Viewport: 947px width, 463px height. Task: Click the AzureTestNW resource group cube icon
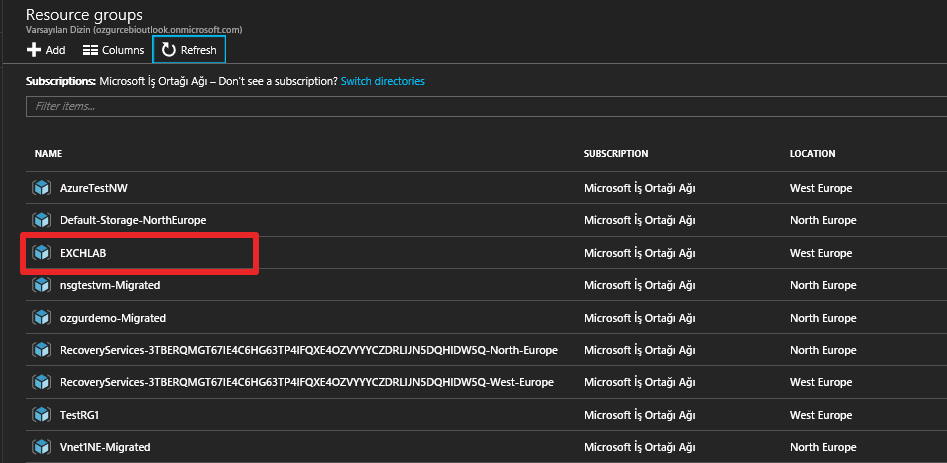click(41, 188)
